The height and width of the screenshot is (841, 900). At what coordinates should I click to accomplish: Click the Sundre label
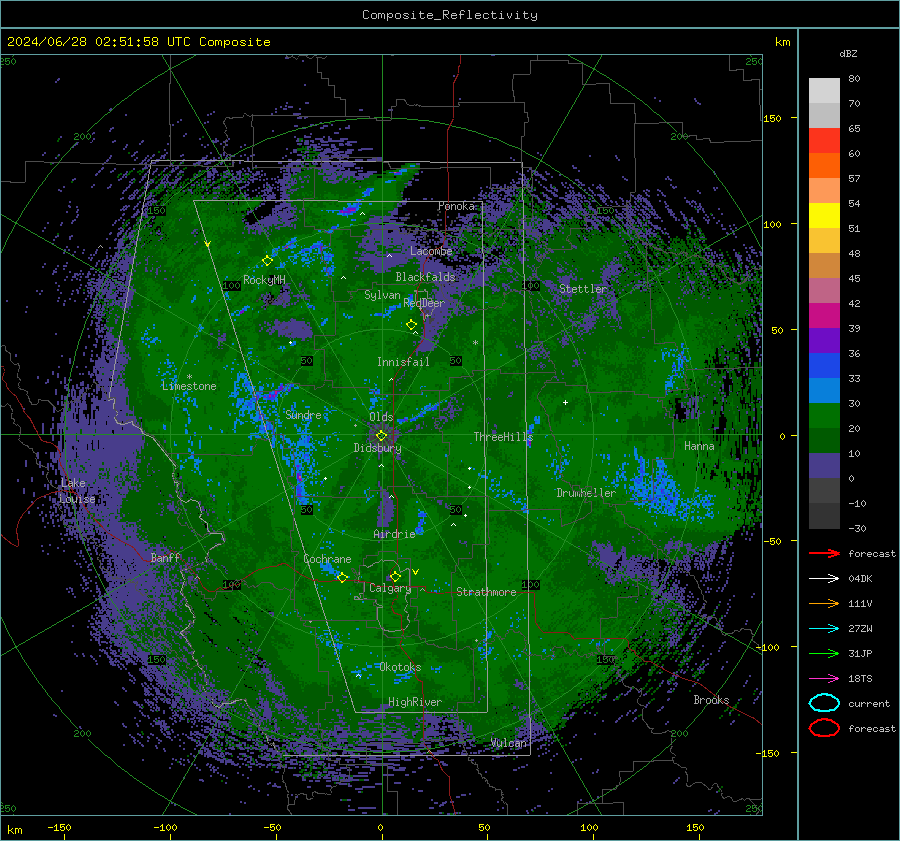click(303, 414)
